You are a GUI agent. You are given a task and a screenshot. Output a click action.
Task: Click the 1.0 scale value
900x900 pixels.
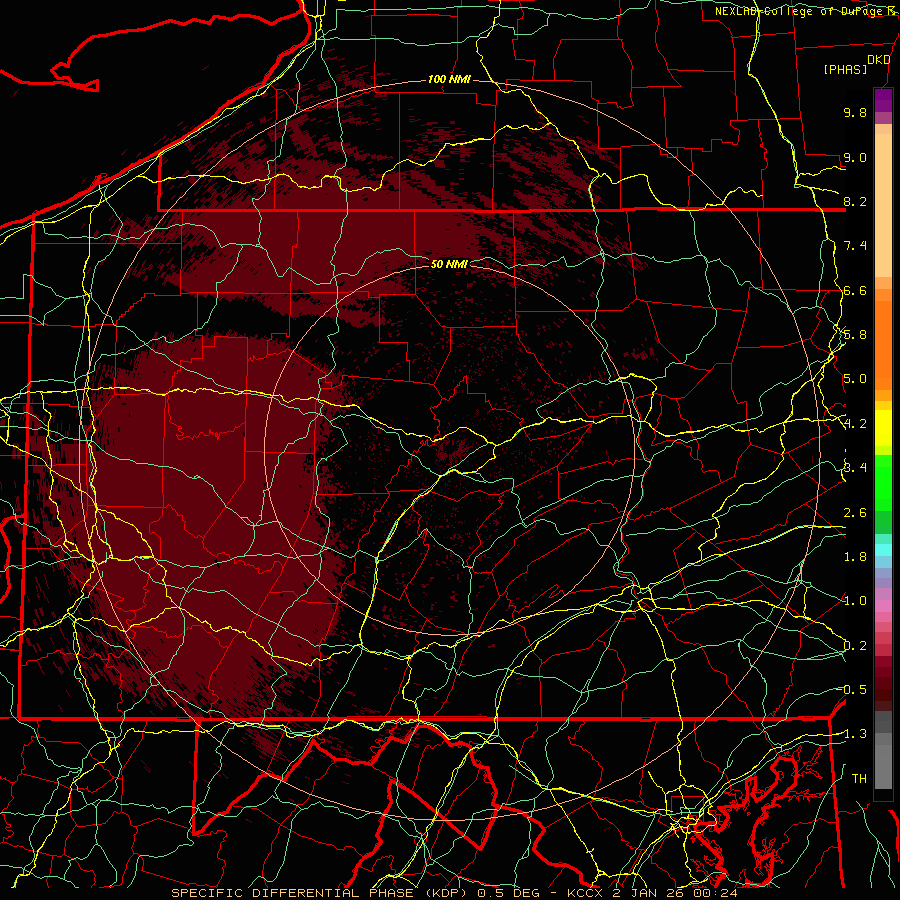[855, 601]
